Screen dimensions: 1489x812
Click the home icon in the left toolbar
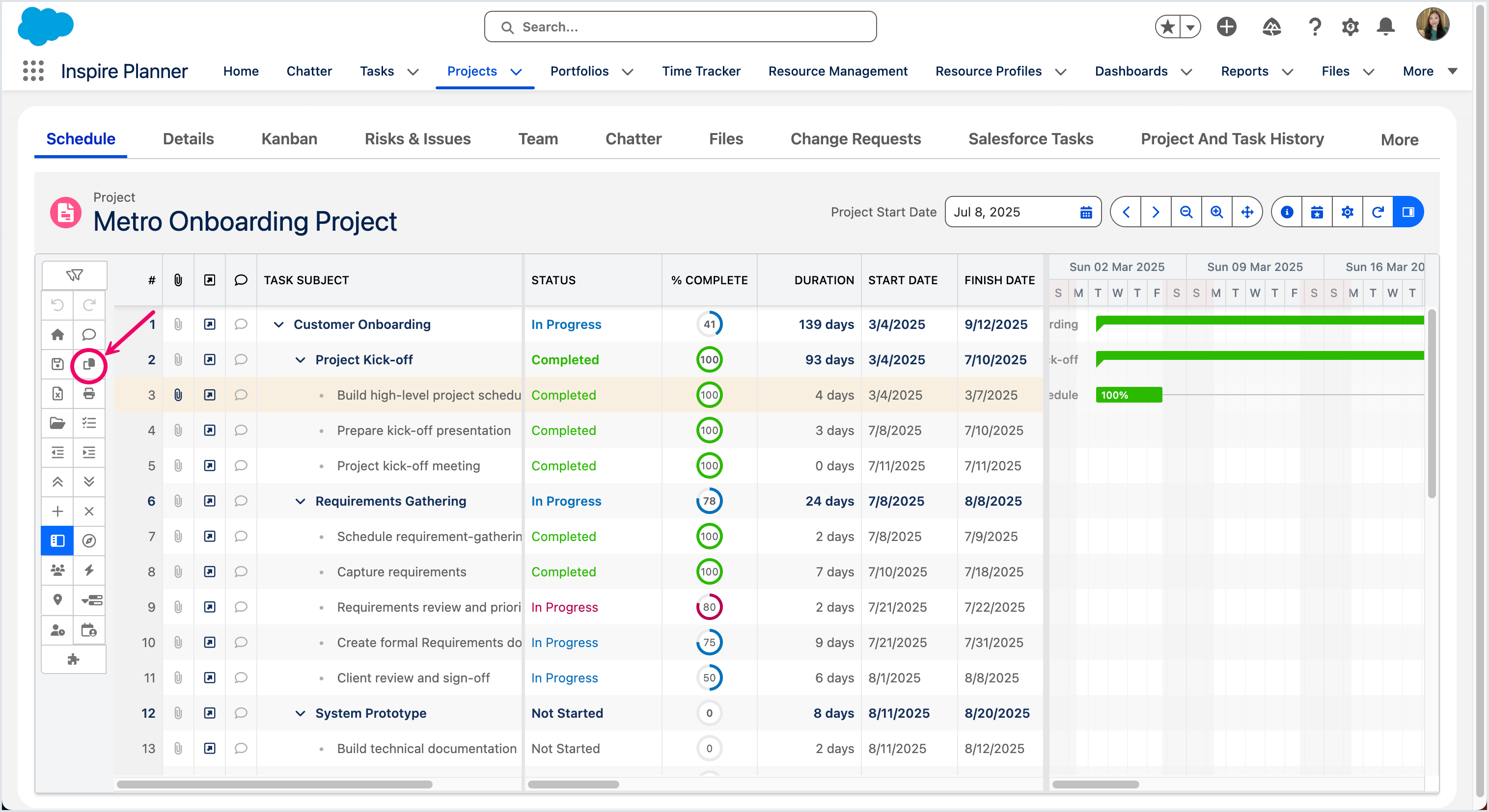(58, 334)
